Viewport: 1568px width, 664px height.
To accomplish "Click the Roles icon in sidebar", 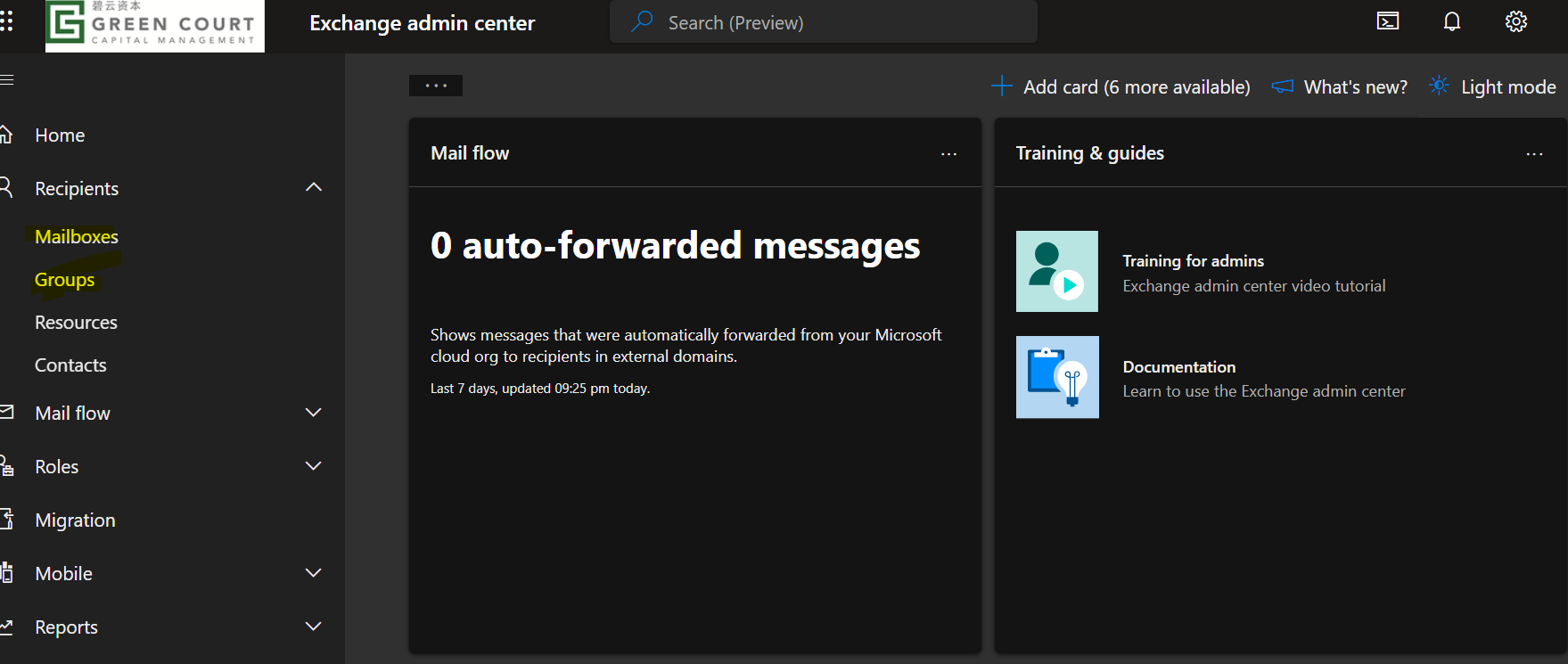I will pos(6,466).
